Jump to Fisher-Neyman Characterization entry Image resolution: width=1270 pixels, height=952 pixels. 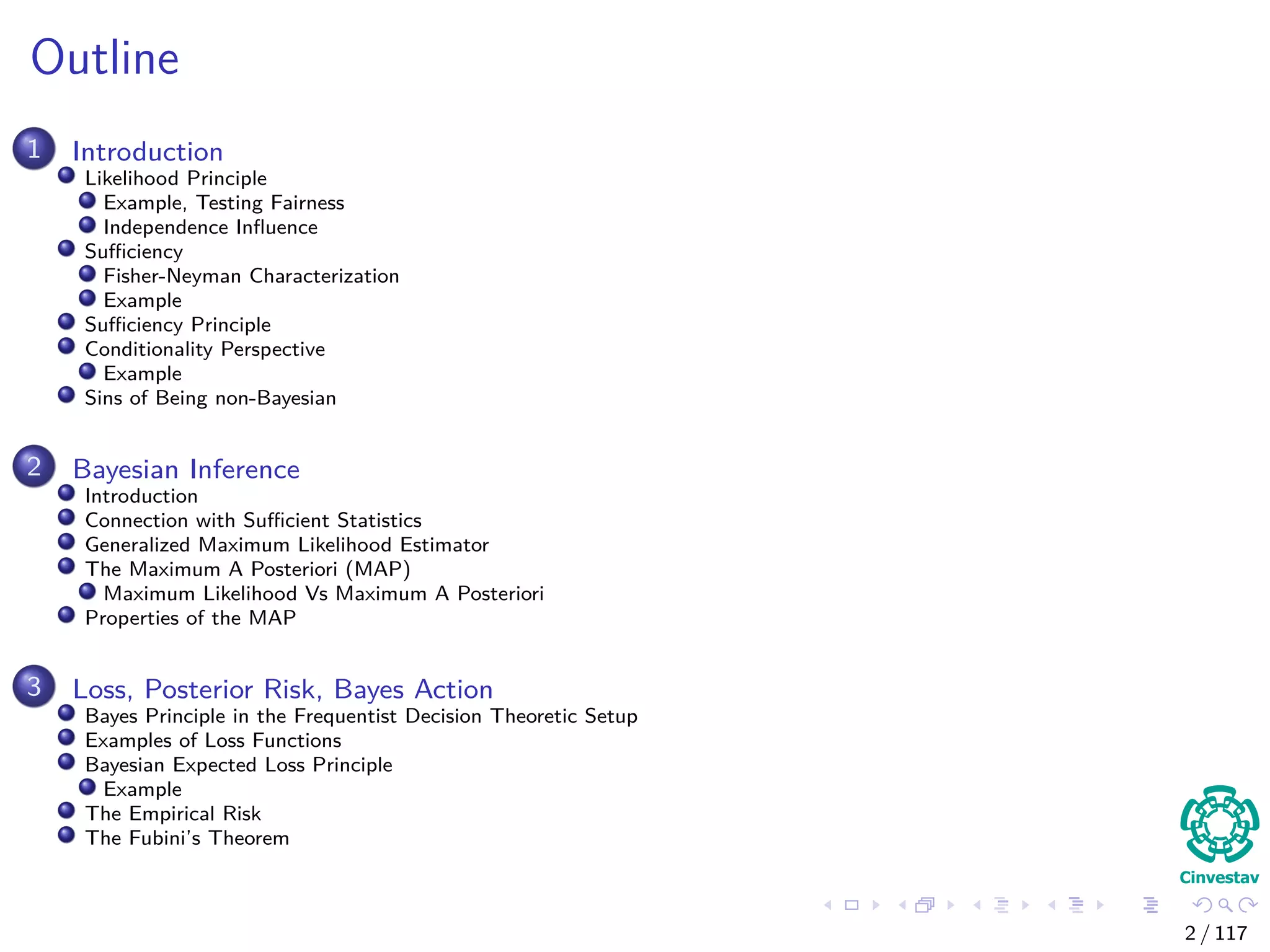[251, 276]
